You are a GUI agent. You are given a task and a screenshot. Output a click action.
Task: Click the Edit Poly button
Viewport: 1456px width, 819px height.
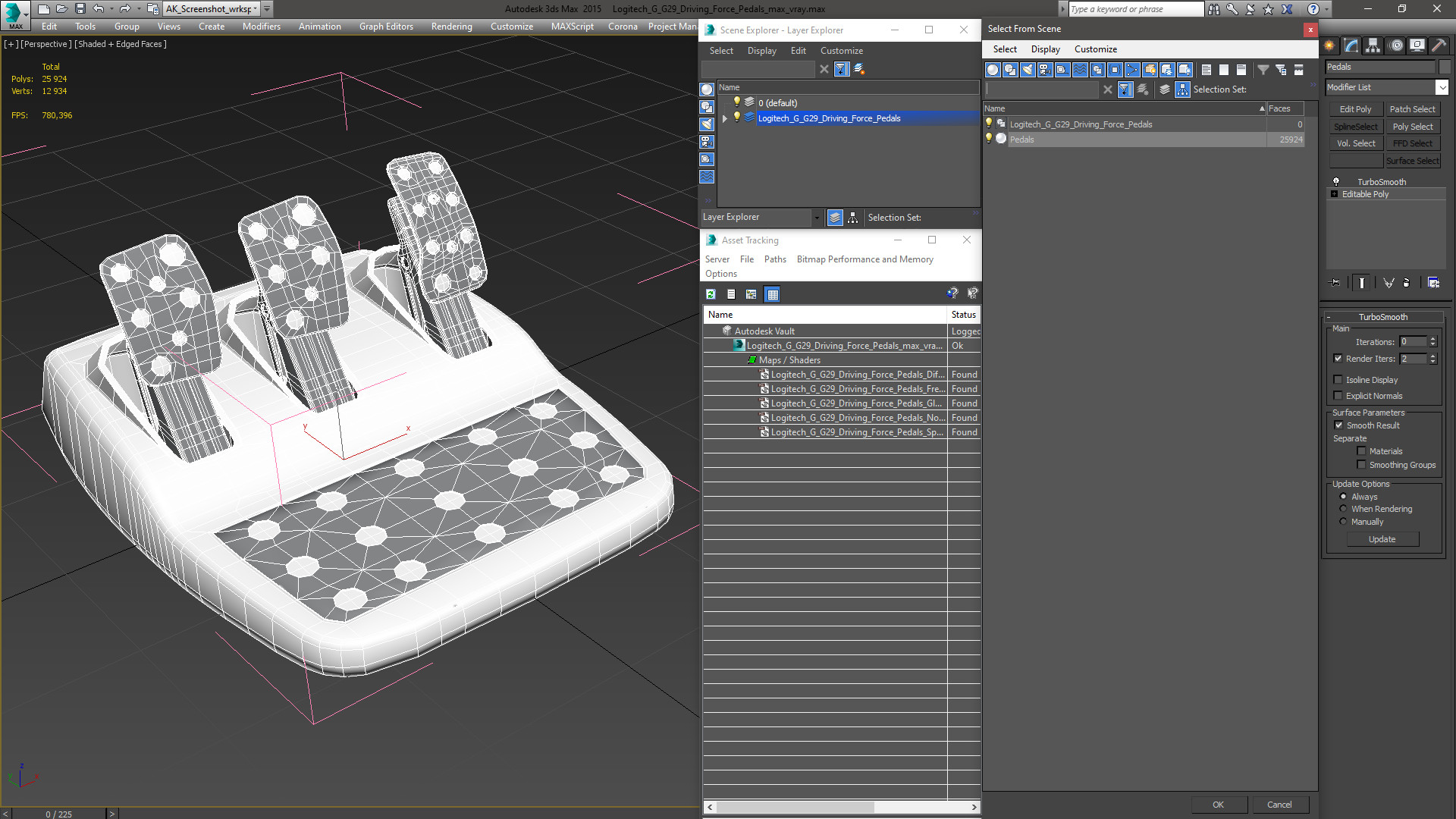pyautogui.click(x=1356, y=109)
